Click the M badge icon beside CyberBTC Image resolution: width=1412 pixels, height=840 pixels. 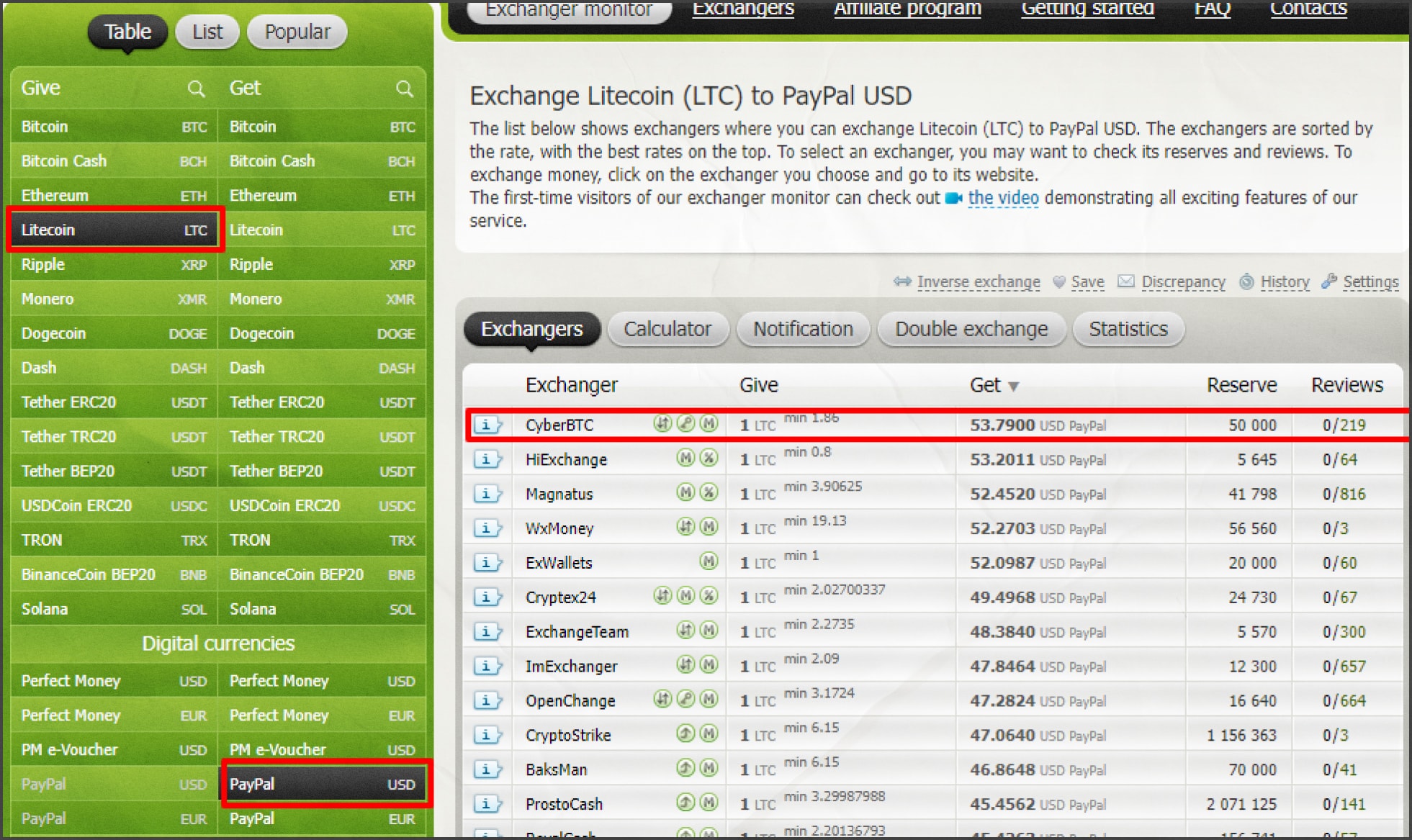tap(709, 423)
